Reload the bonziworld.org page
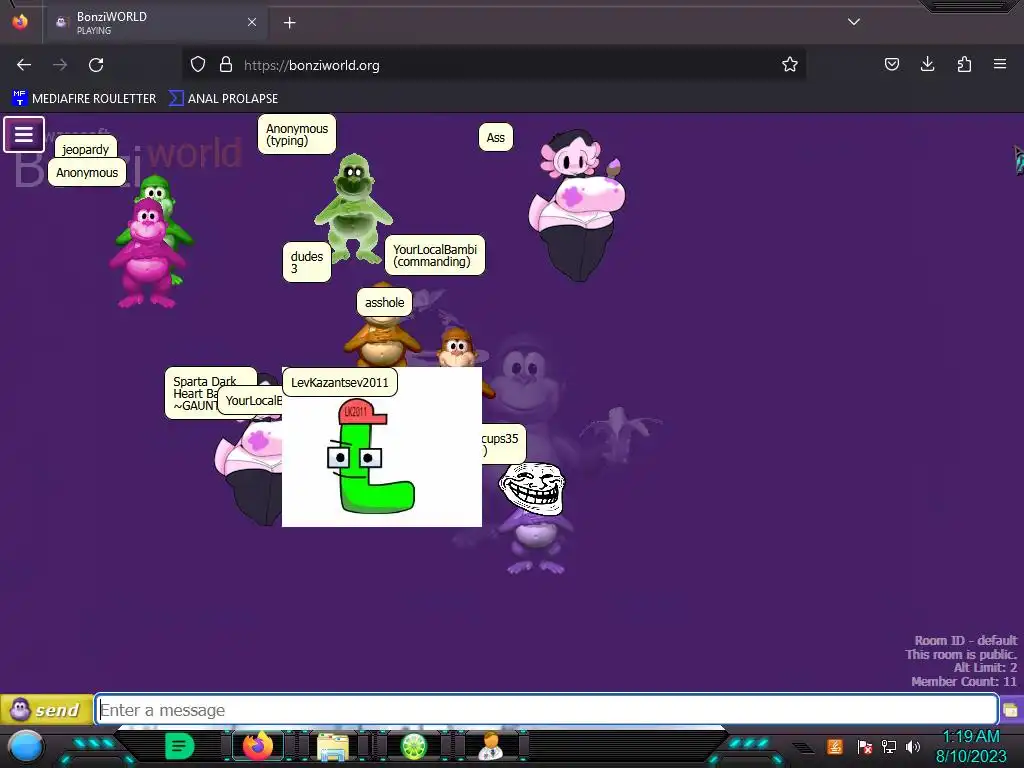Image resolution: width=1024 pixels, height=768 pixels. (96, 65)
